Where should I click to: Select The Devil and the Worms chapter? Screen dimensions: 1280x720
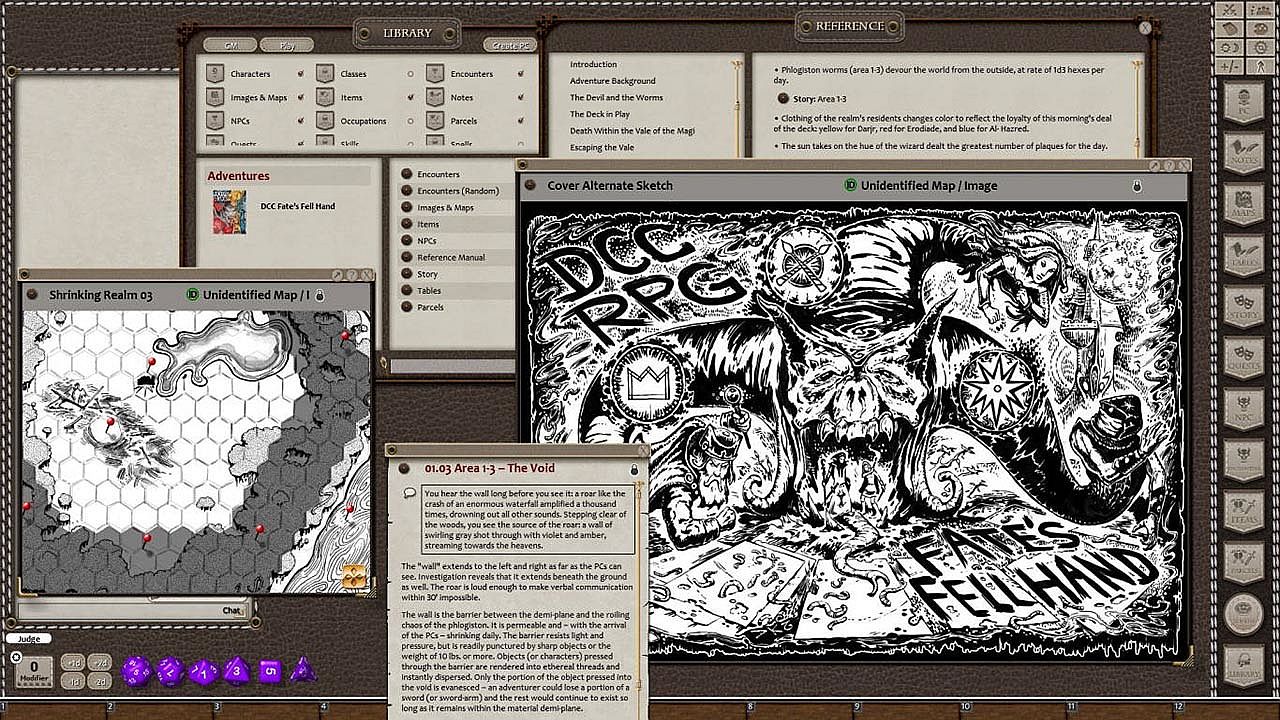click(616, 97)
